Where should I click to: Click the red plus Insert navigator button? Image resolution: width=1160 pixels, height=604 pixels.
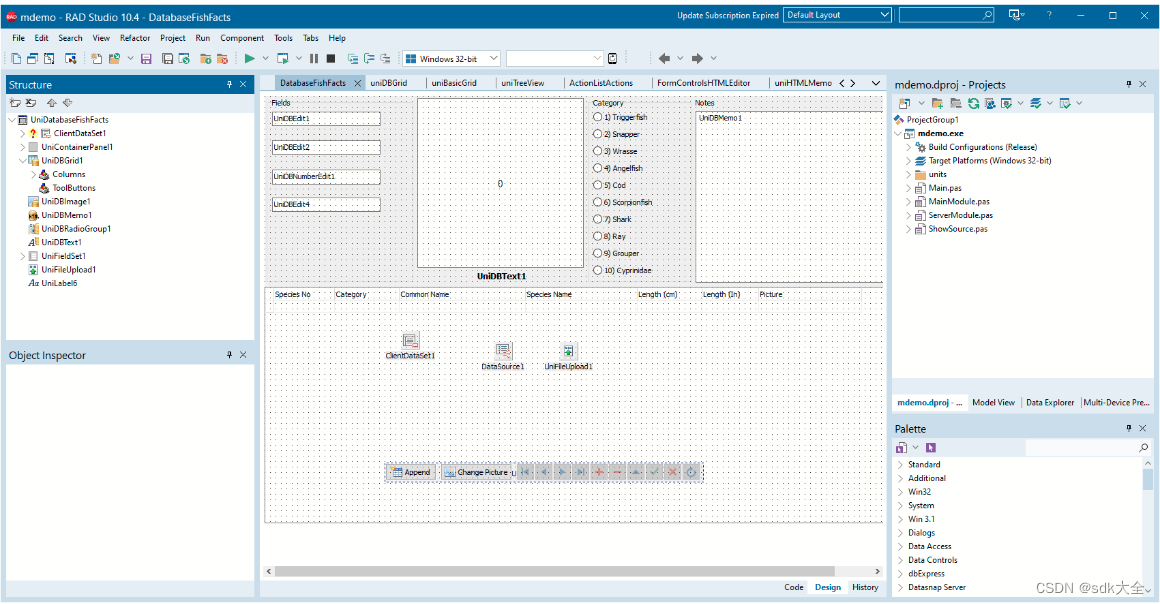point(599,472)
